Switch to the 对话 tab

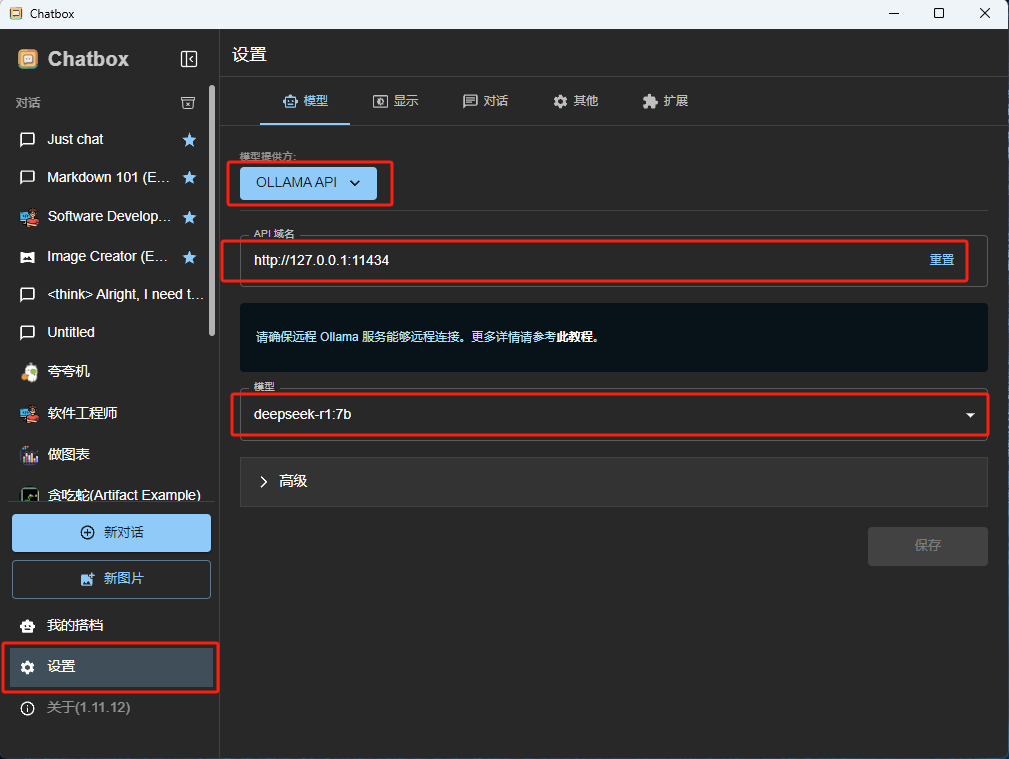[485, 101]
